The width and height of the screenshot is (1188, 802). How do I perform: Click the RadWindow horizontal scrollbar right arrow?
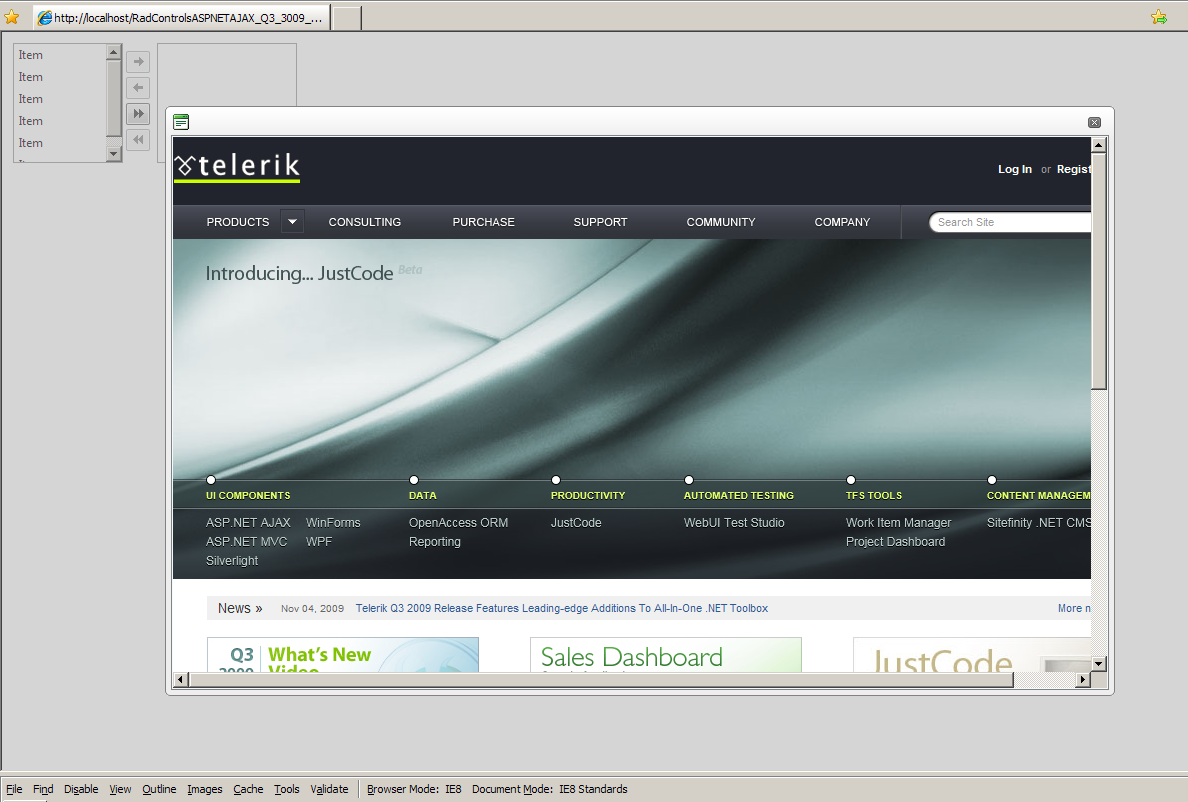[x=1083, y=679]
